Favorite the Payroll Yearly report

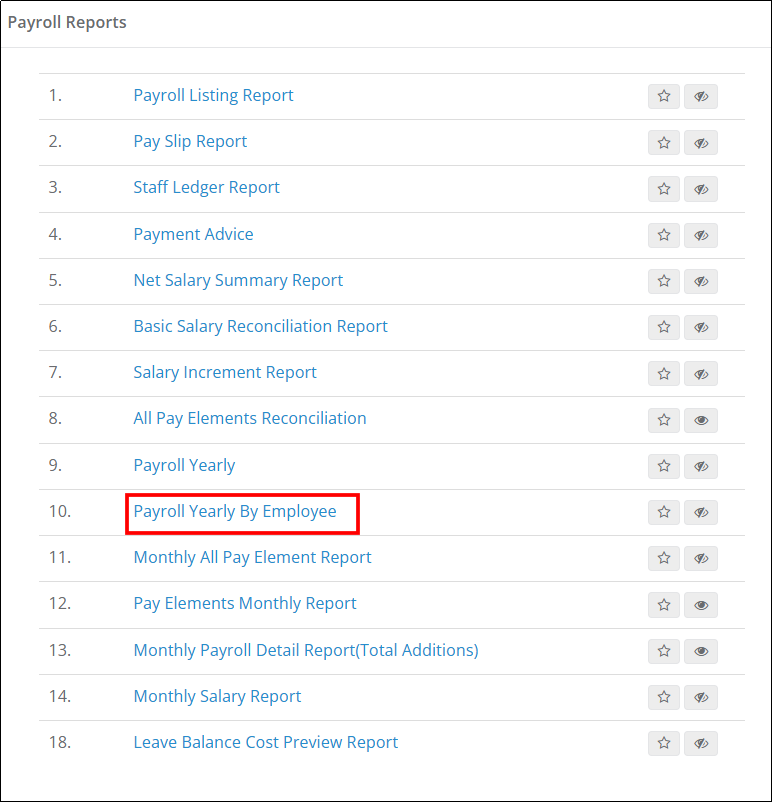(664, 466)
